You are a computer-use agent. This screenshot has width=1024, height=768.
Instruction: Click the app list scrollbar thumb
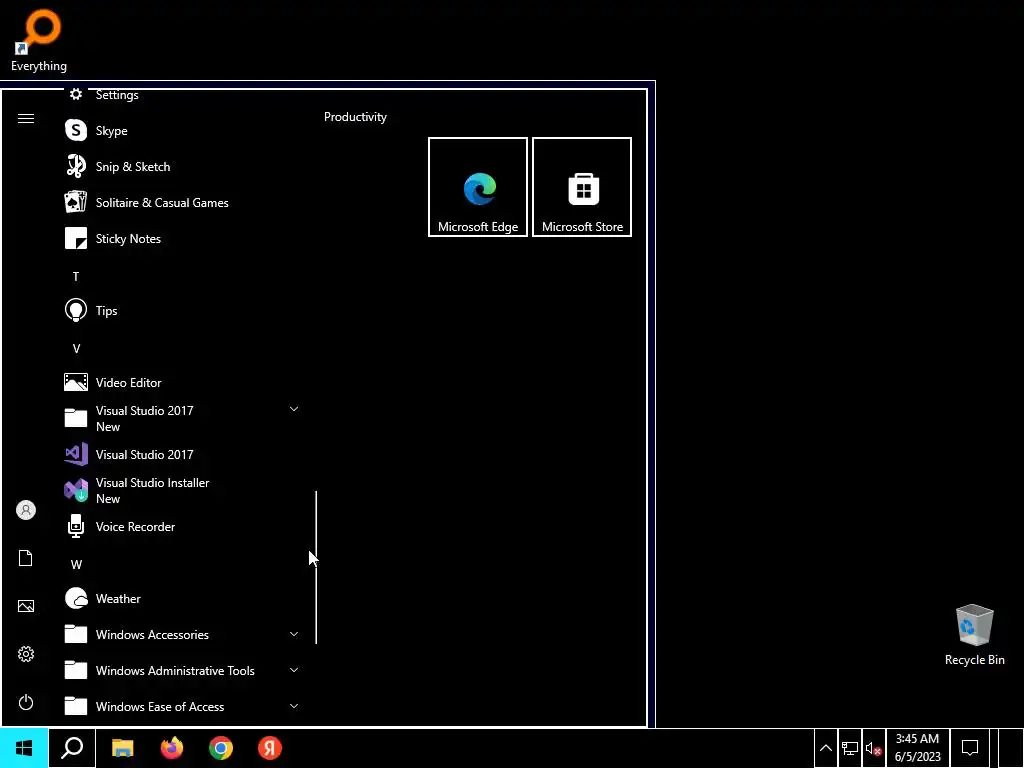click(x=316, y=568)
